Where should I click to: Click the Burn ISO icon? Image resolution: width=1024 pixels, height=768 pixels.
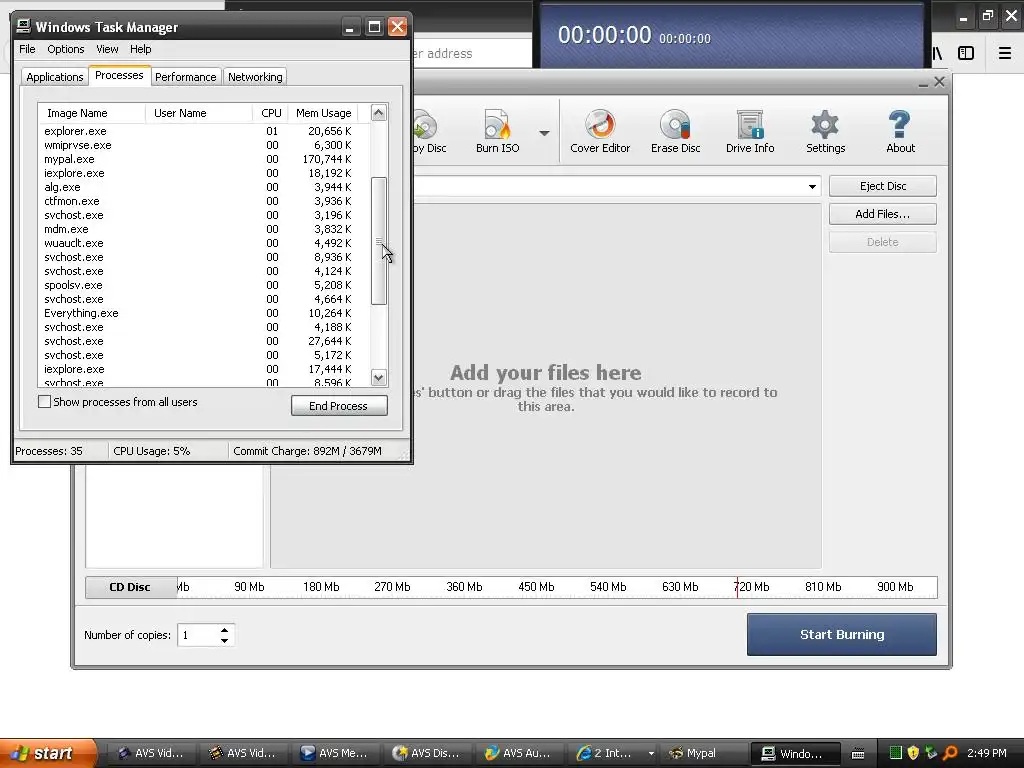tap(497, 132)
